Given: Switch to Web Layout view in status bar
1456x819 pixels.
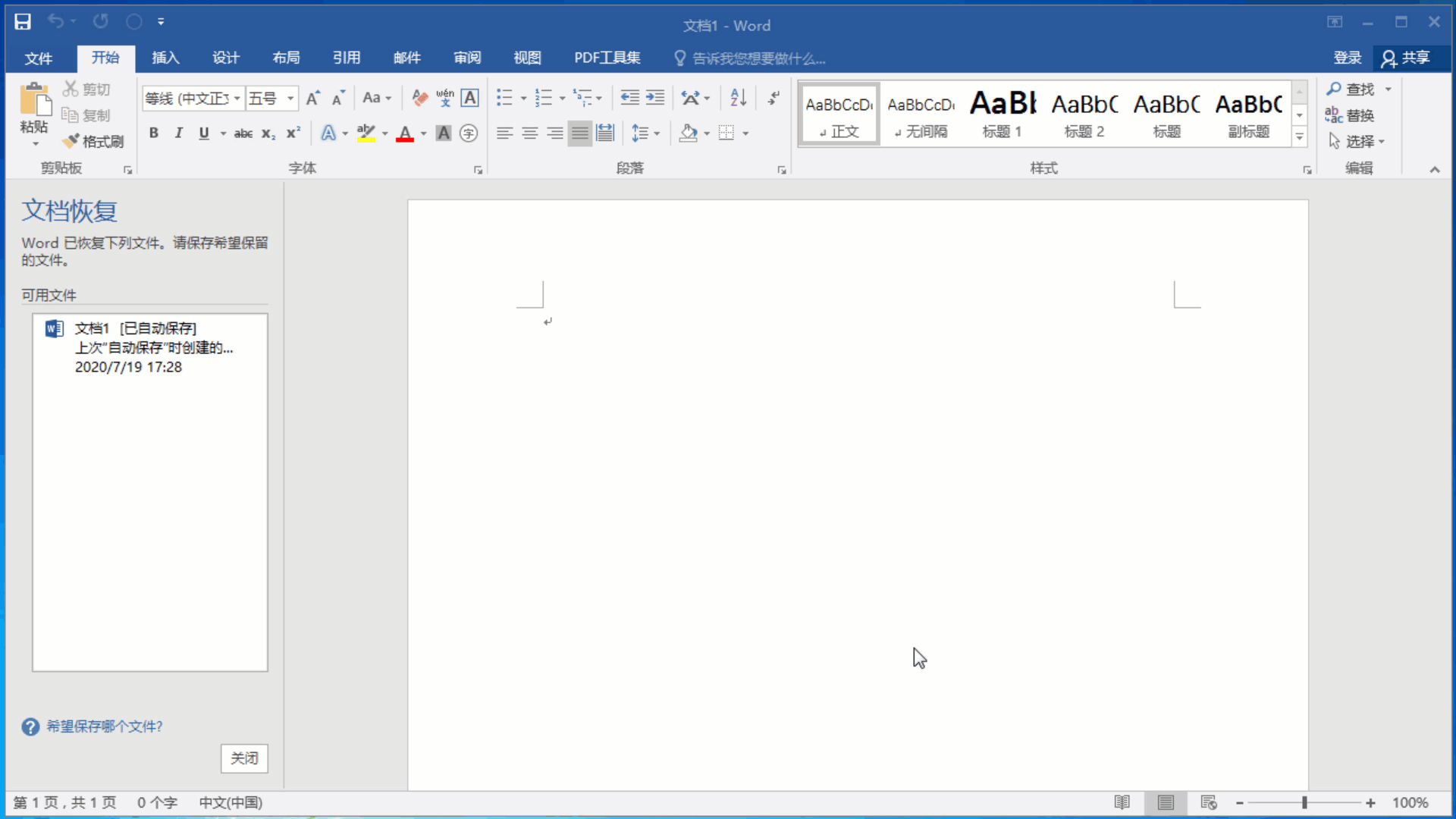Looking at the screenshot, I should click(1209, 802).
